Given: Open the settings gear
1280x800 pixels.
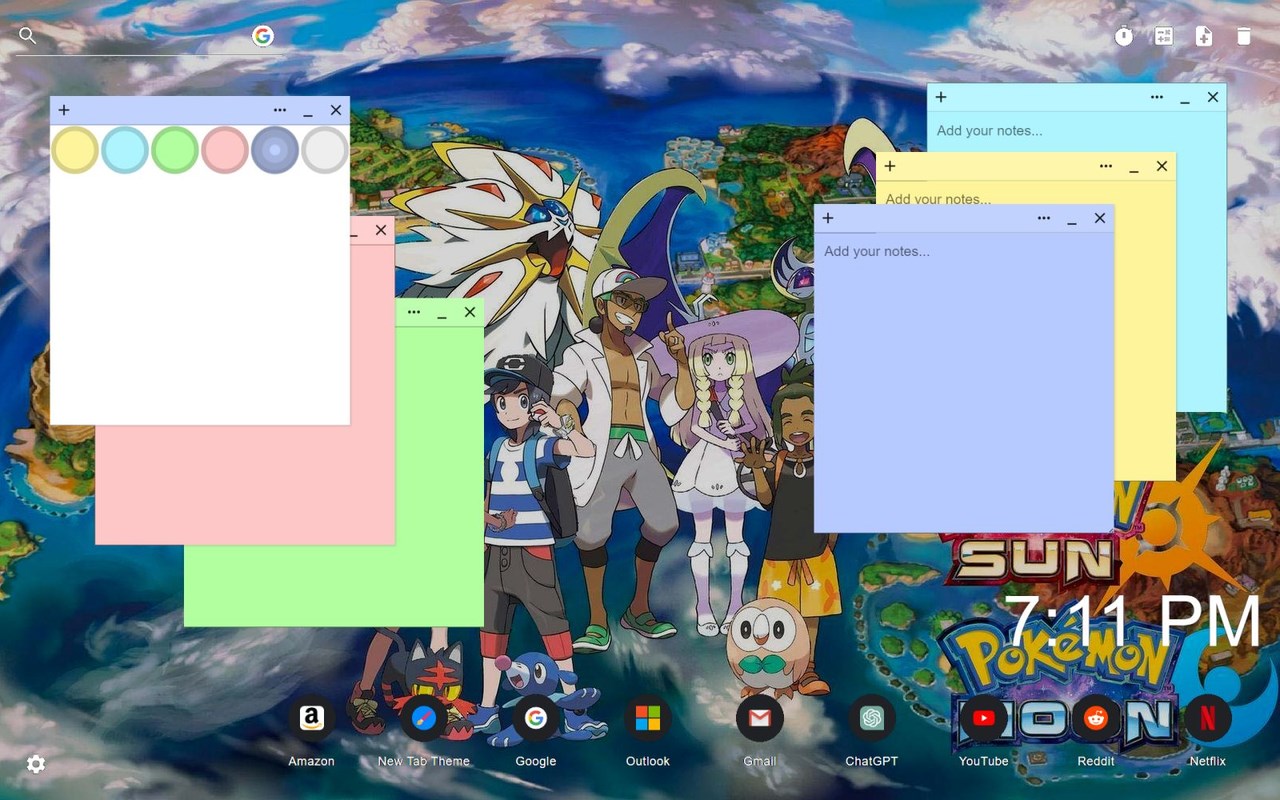Looking at the screenshot, I should 36,764.
